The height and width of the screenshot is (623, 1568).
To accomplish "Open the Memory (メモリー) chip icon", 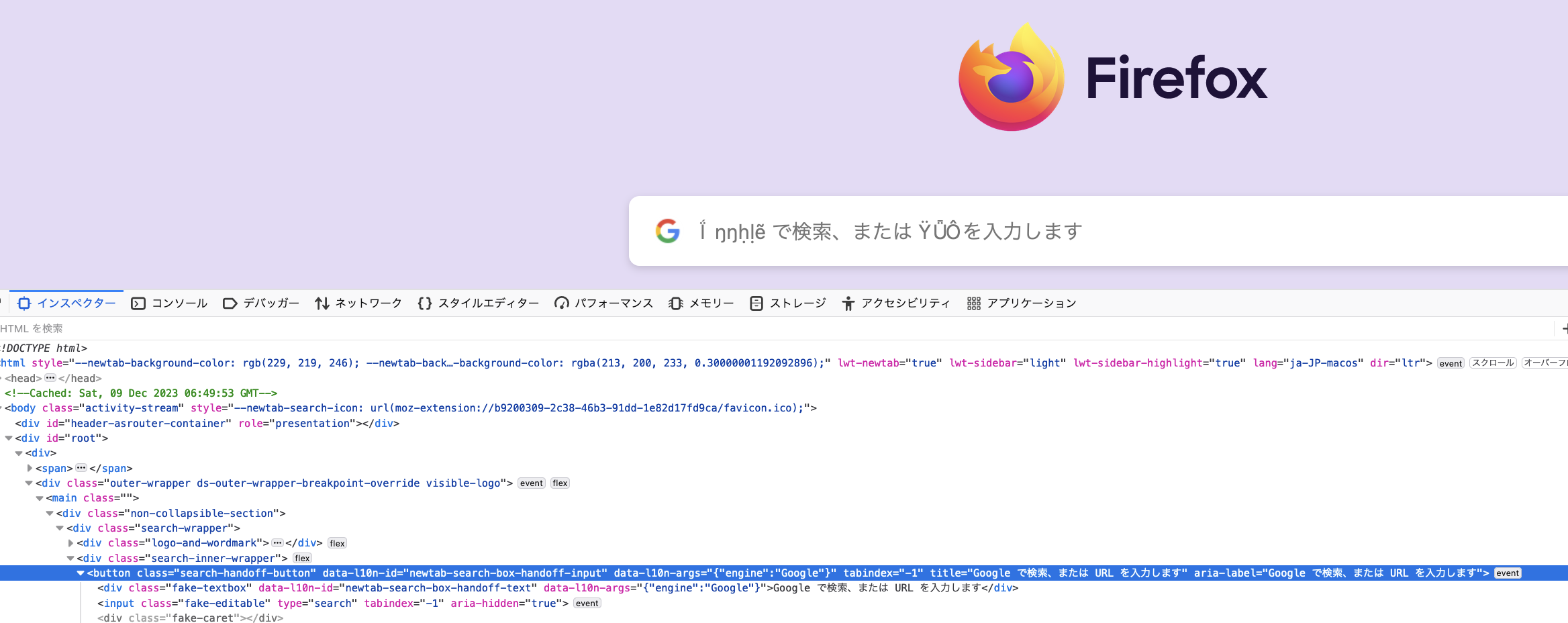I will click(x=676, y=303).
